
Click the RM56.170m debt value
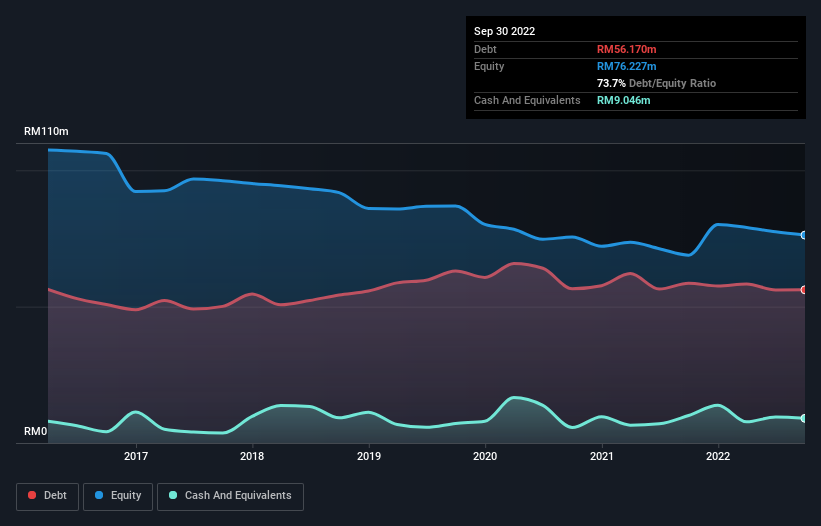tap(626, 49)
